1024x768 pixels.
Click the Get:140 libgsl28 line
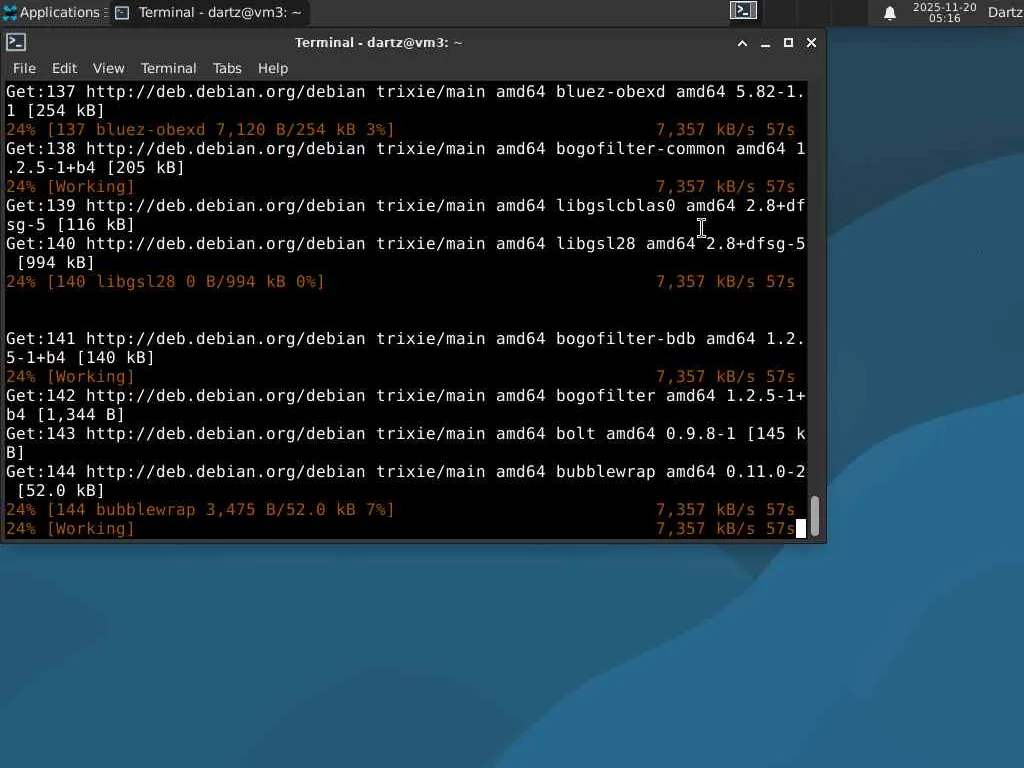coord(406,253)
